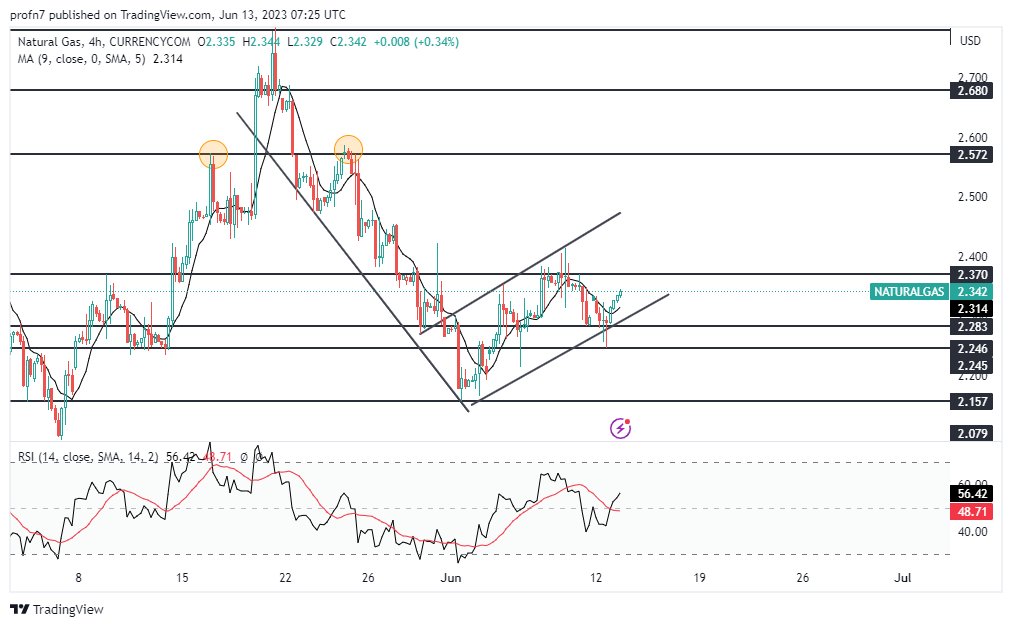Select the 2.245 price level label
Image resolution: width=1012 pixels, height=627 pixels.
tap(971, 365)
